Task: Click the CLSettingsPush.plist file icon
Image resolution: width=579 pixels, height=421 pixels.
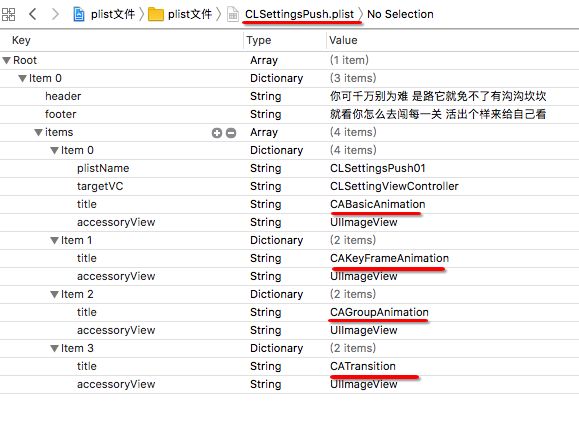Action: (x=233, y=14)
